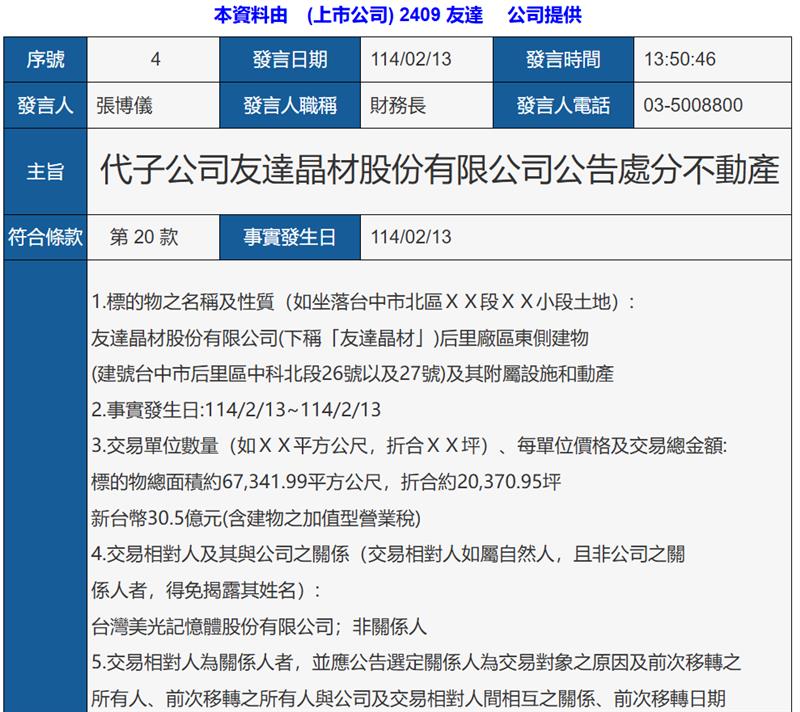Click the '序號' header cell
This screenshot has height=712, width=800.
point(45,60)
